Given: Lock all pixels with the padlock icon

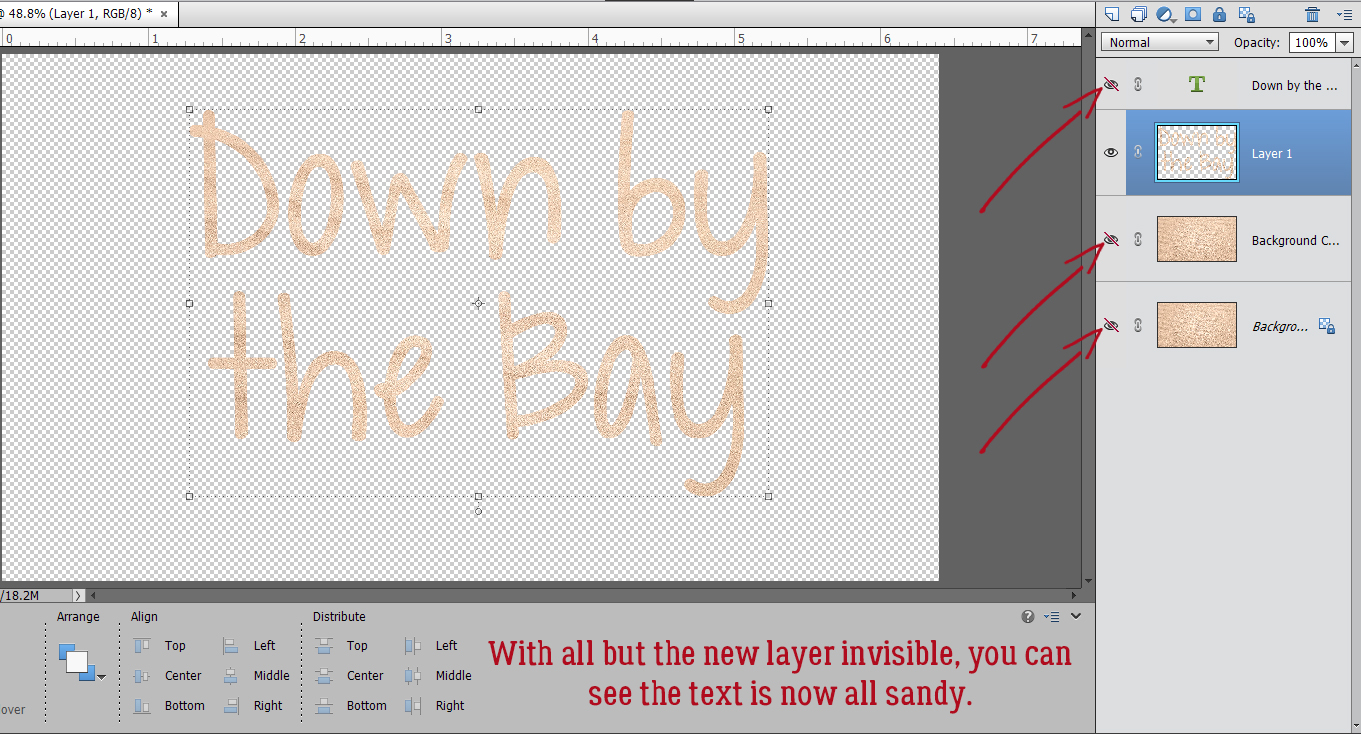Looking at the screenshot, I should [1219, 14].
